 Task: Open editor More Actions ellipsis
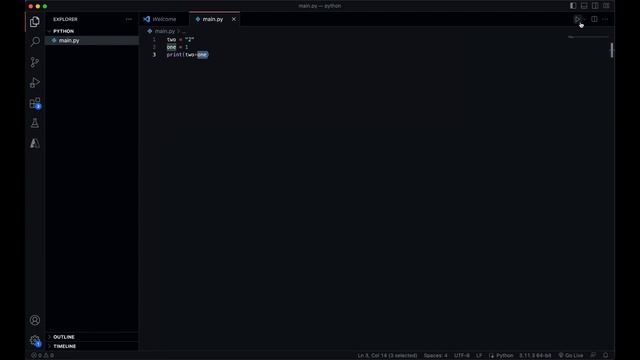point(605,19)
